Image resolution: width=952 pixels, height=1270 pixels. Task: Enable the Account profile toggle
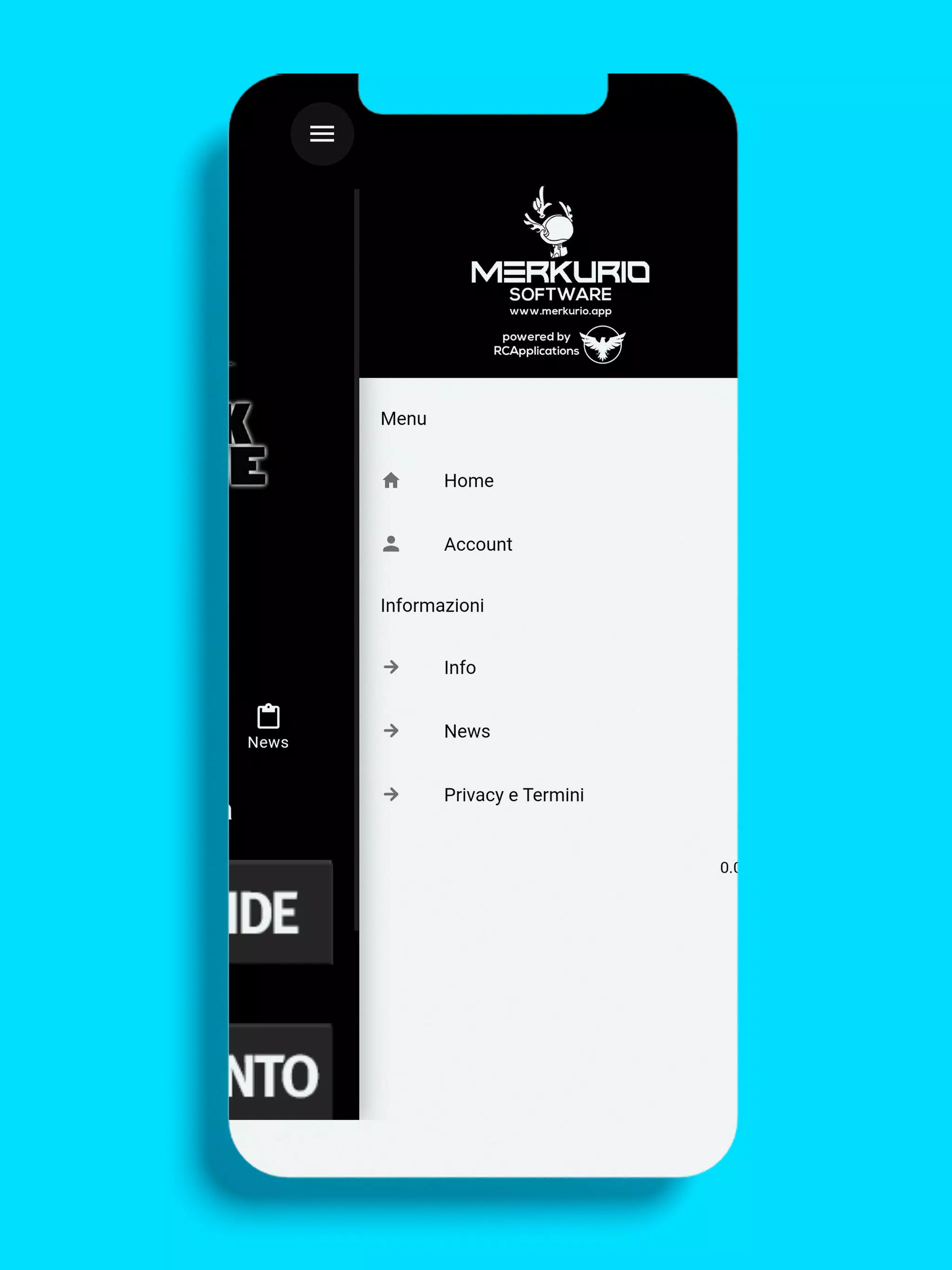tap(477, 544)
